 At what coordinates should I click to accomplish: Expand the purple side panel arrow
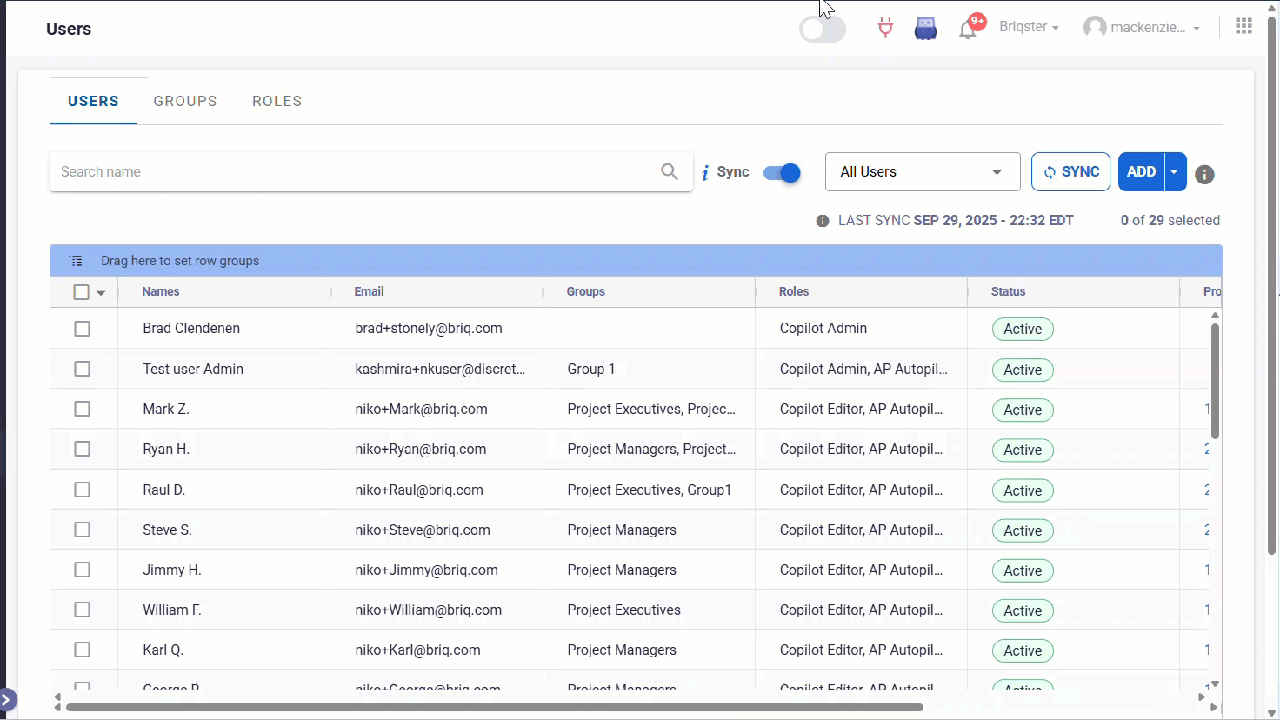(7, 699)
